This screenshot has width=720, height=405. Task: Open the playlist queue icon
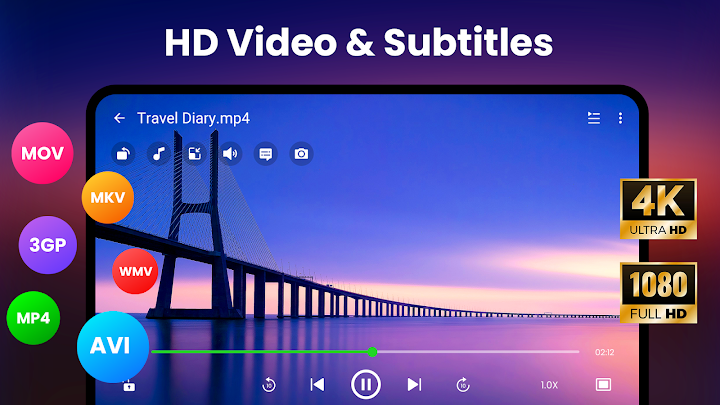594,118
